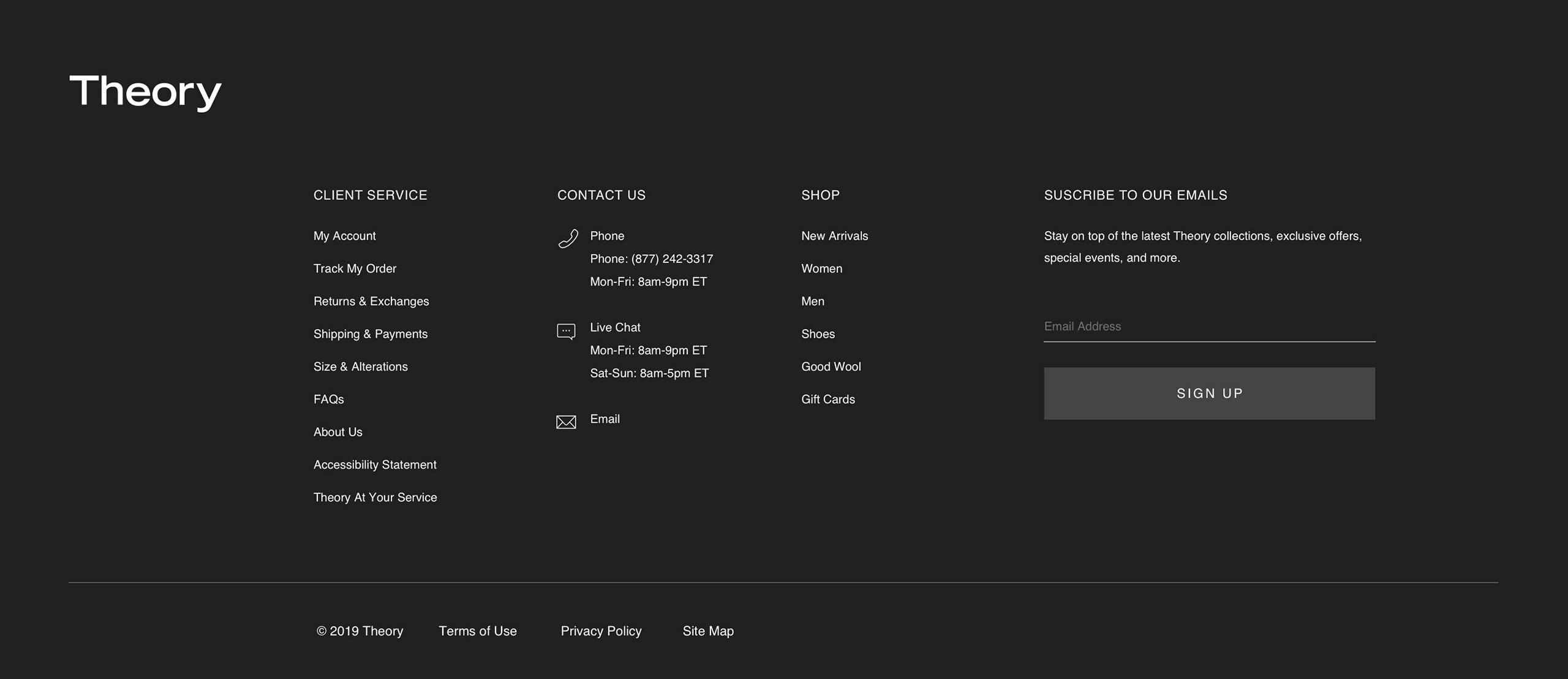Start a Live Chat
This screenshot has width=1568, height=679.
tap(615, 327)
